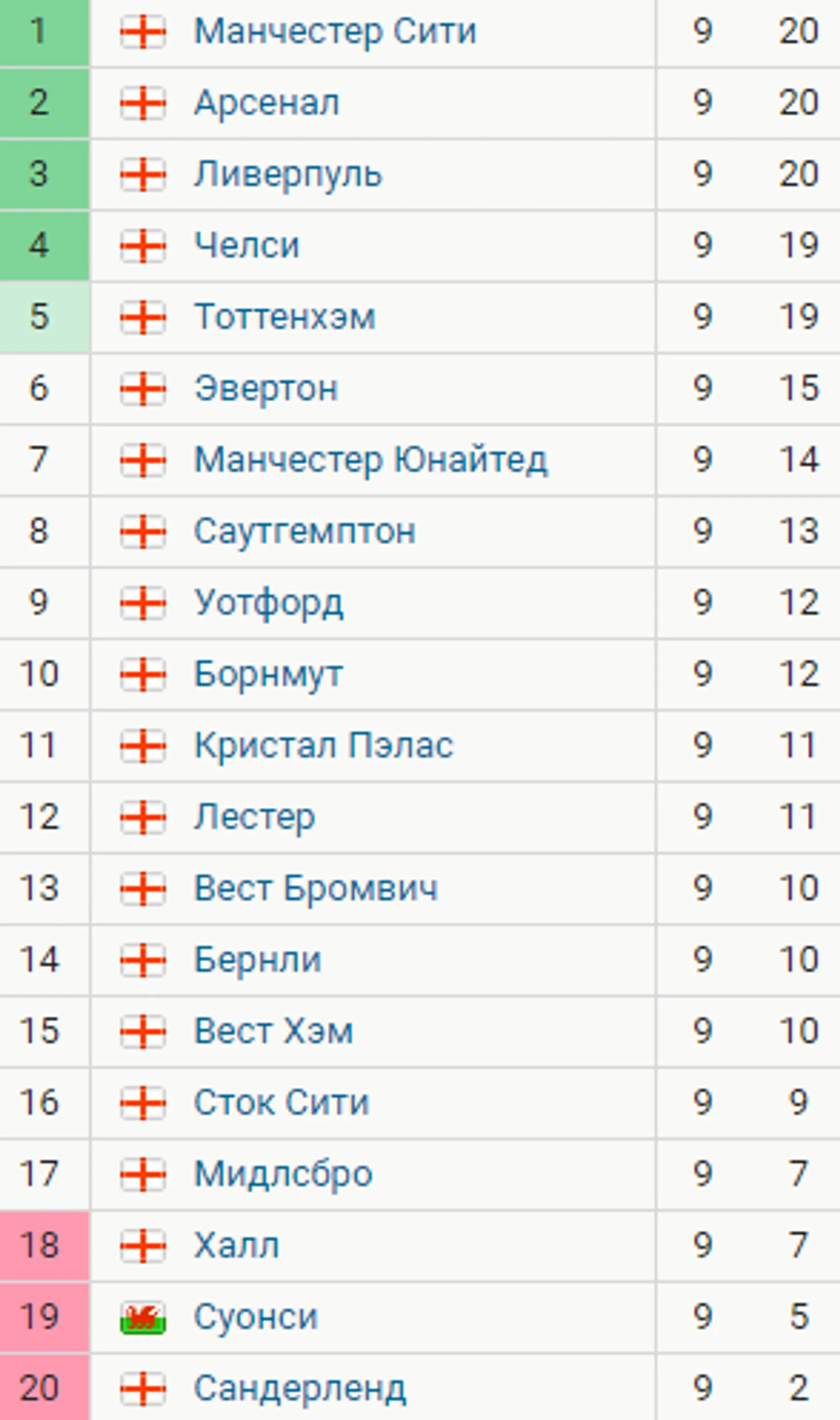Click the green position 1 cell

click(44, 33)
